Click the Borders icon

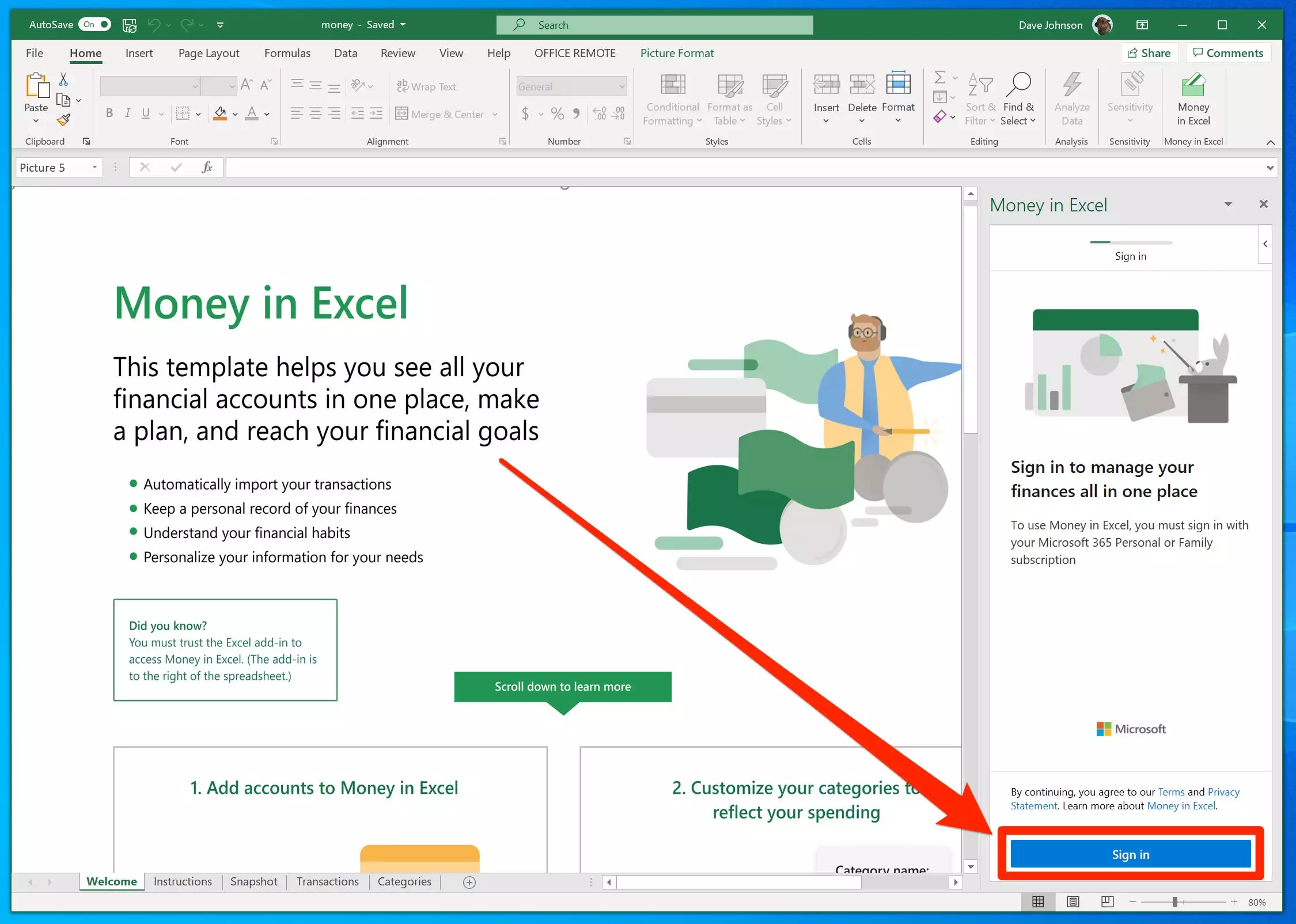coord(183,113)
